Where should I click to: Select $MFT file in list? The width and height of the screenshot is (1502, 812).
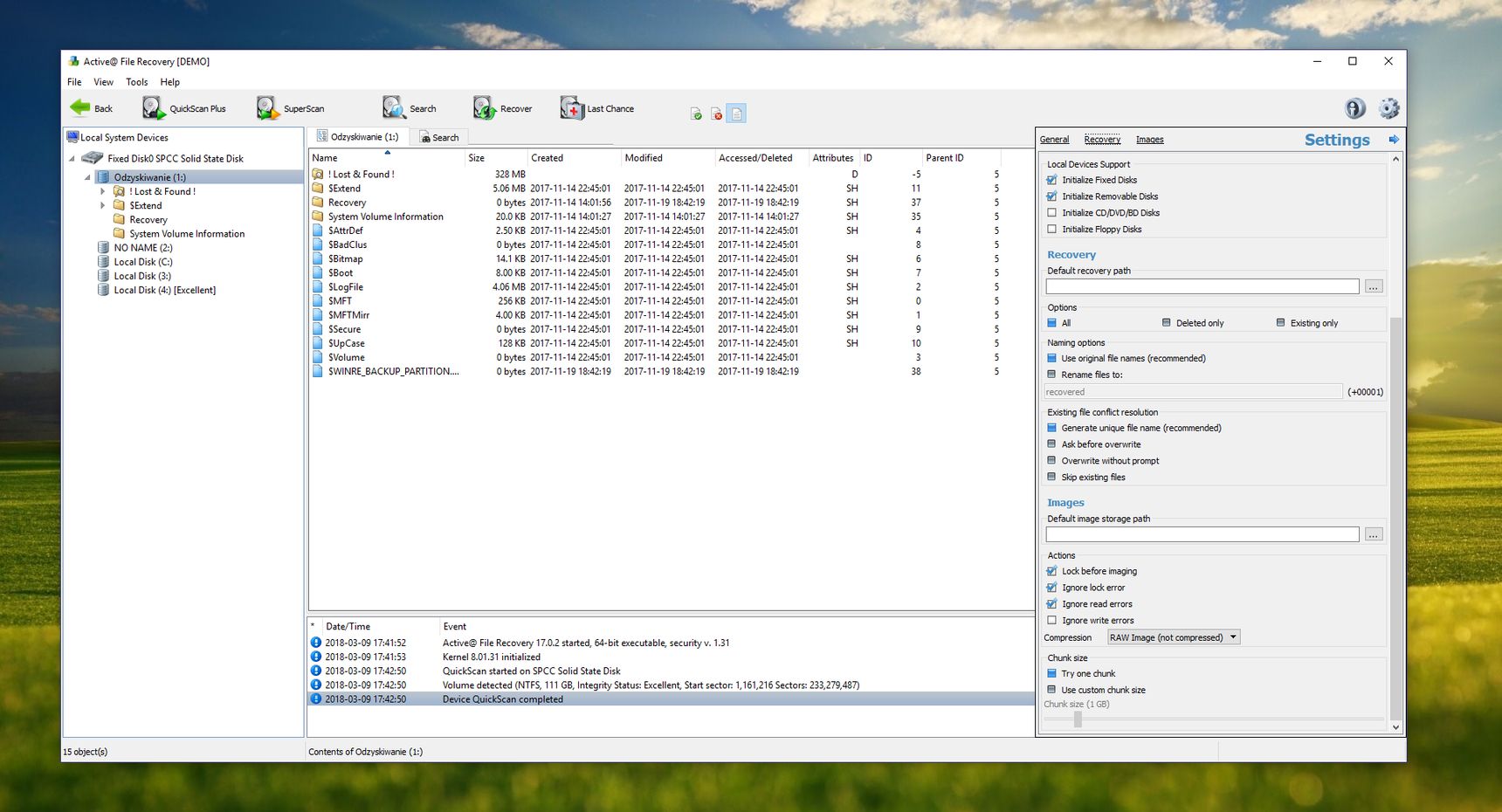coord(340,301)
